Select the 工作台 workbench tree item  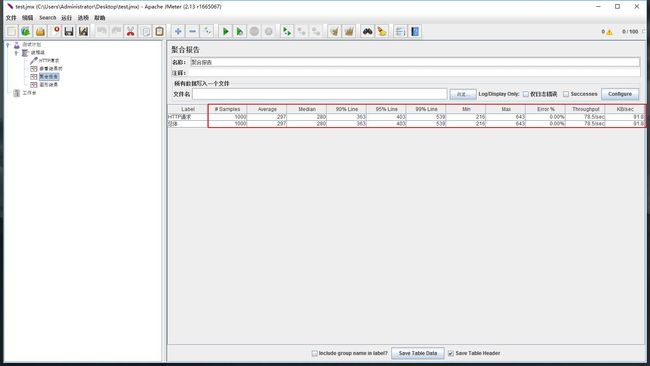coord(29,93)
